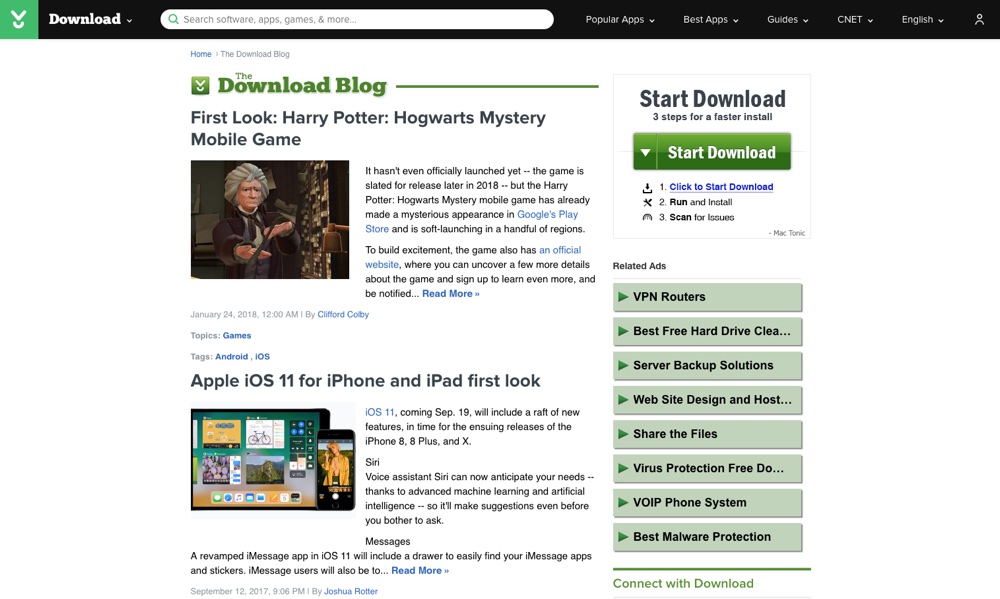This screenshot has height=599, width=1000.
Task: Open the Best Apps menu
Action: pyautogui.click(x=710, y=20)
